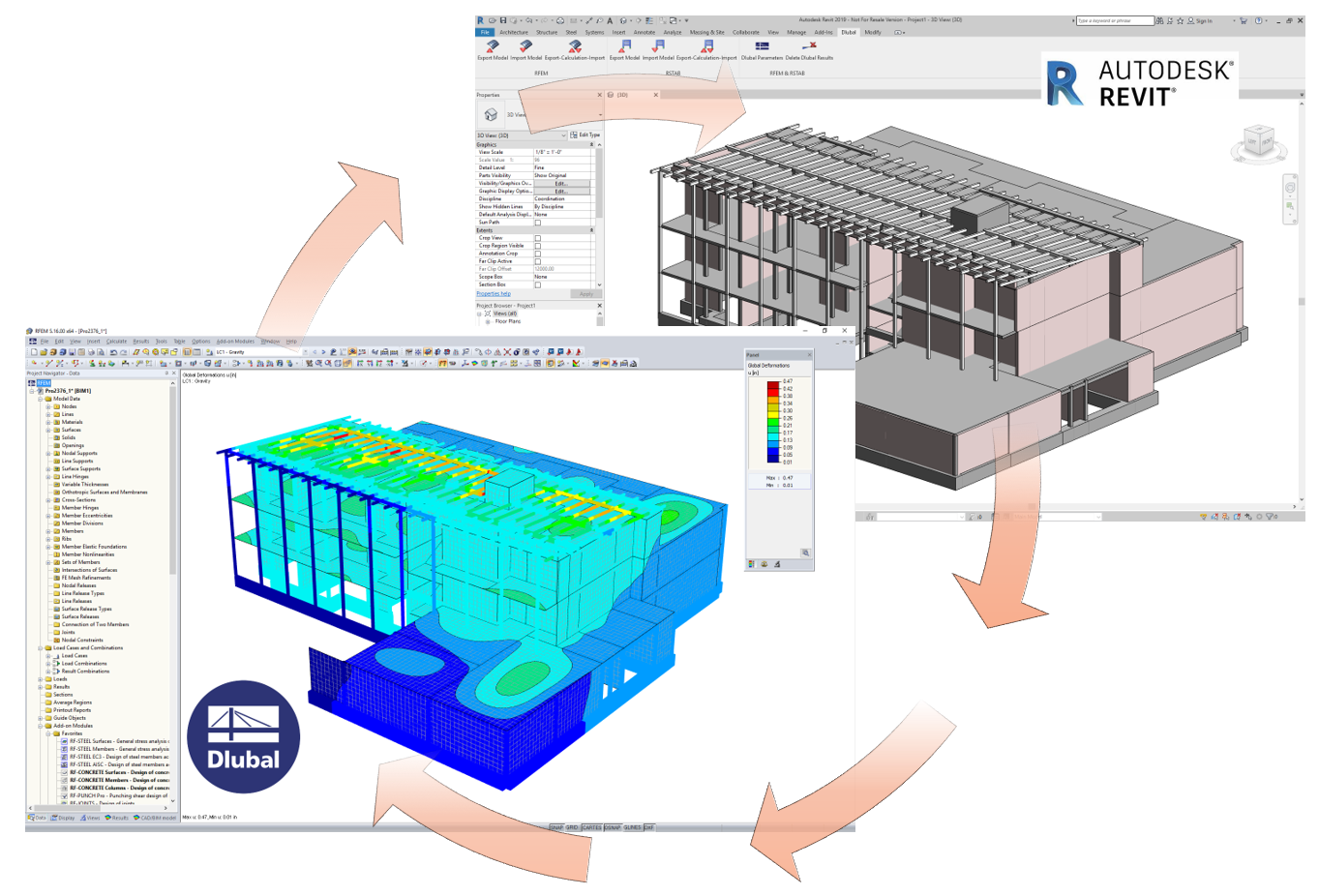1319x896 pixels.
Task: Click RSTAB Export Model icon in Revit ribbon
Action: pyautogui.click(x=624, y=45)
